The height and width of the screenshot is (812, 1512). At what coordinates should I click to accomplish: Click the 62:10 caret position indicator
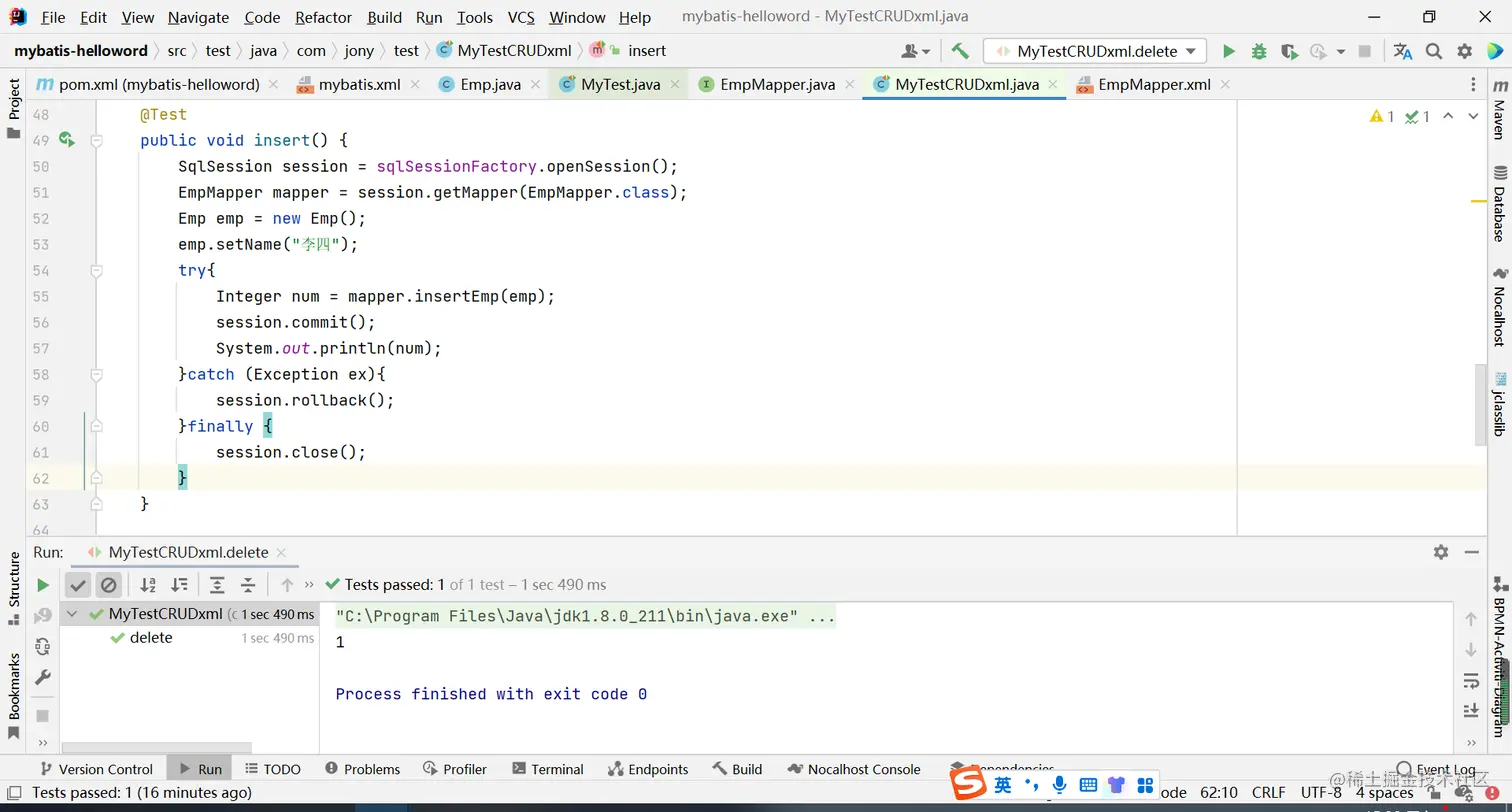pyautogui.click(x=1218, y=793)
